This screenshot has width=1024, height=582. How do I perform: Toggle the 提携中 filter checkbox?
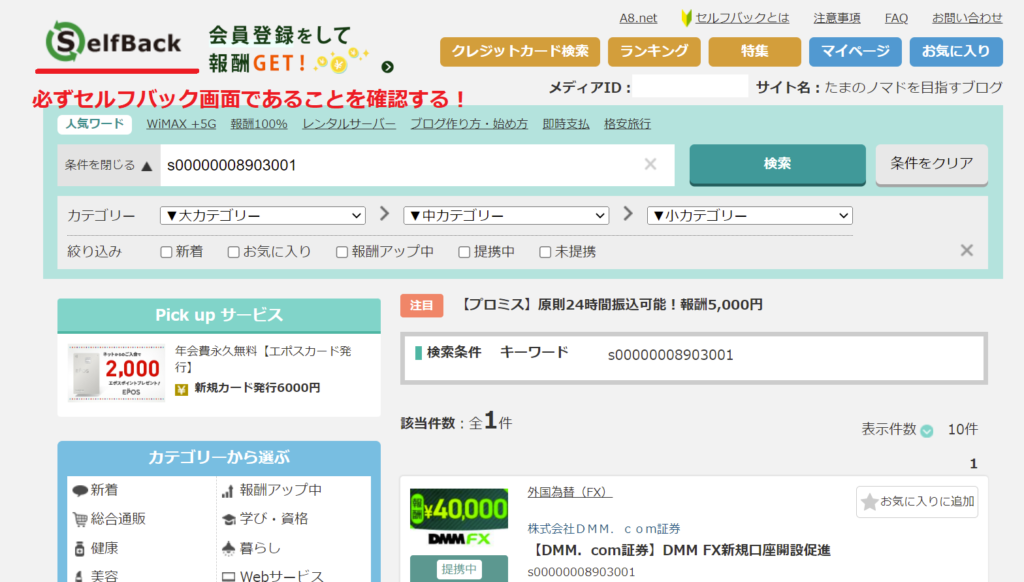pyautogui.click(x=464, y=252)
